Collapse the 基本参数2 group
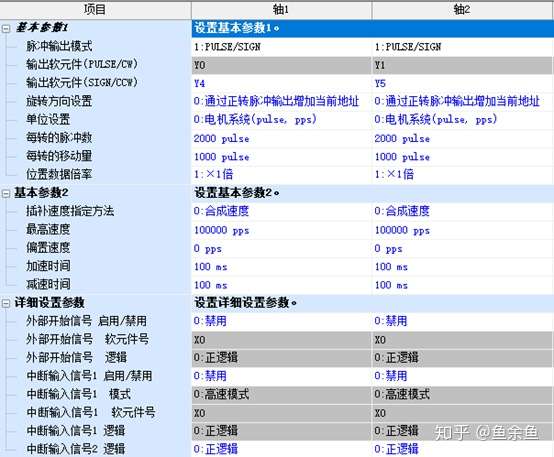 click(6, 193)
